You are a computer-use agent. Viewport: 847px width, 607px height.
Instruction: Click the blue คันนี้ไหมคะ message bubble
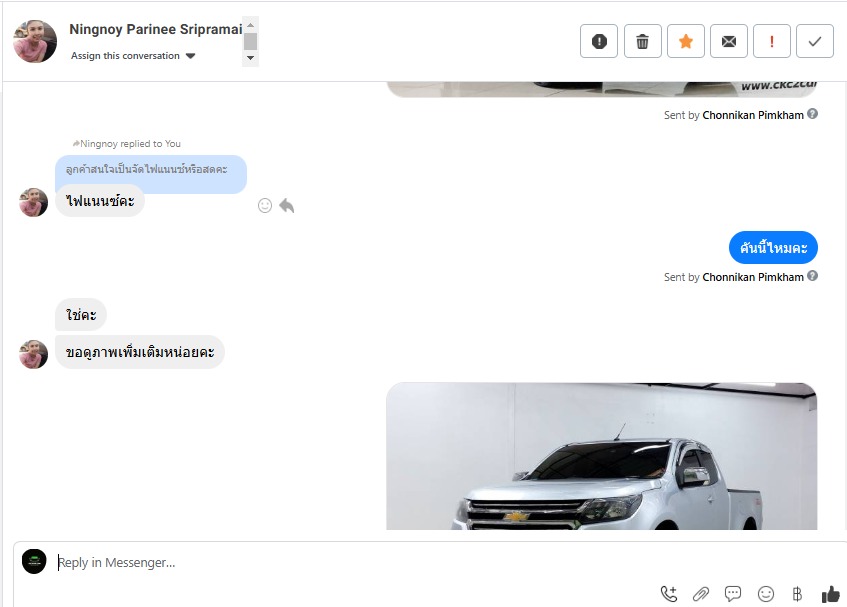[773, 248]
